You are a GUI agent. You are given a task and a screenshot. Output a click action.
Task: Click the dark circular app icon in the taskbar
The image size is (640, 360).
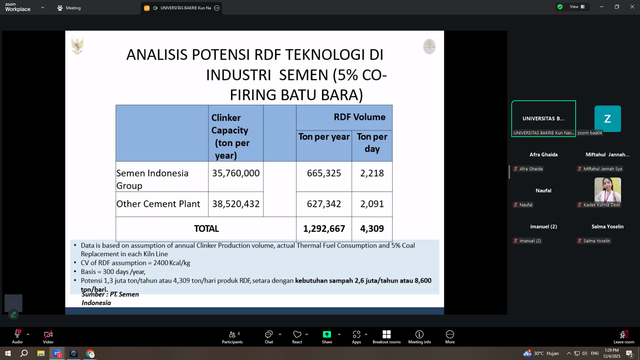point(73,353)
